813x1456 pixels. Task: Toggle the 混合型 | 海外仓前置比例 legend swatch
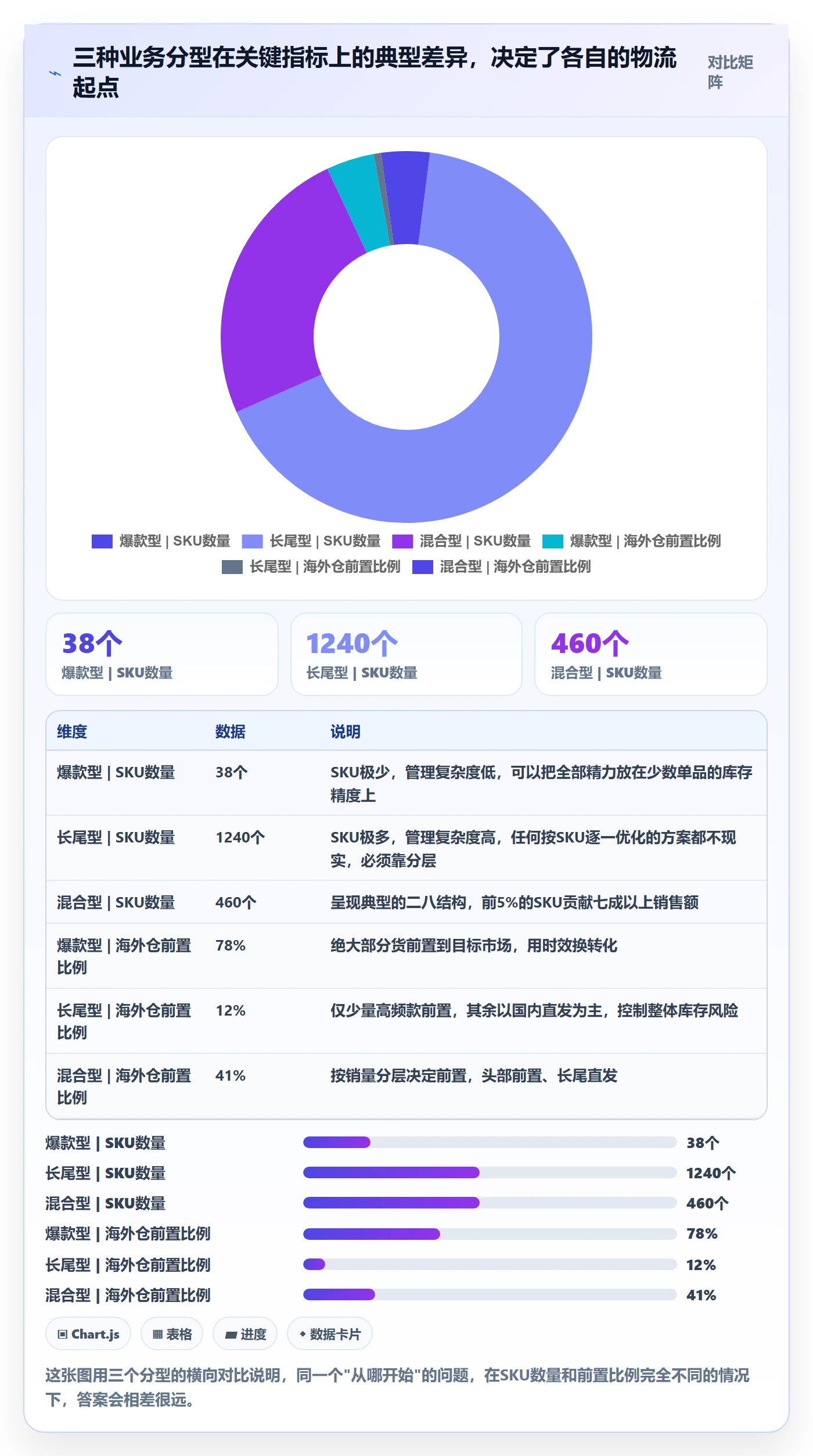(x=423, y=566)
